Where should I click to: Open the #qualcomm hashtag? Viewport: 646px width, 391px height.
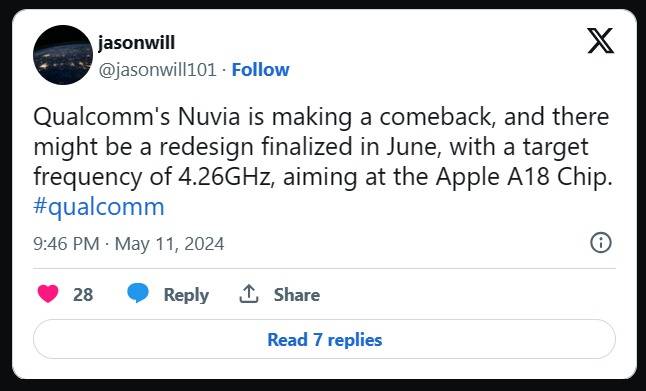(x=99, y=207)
